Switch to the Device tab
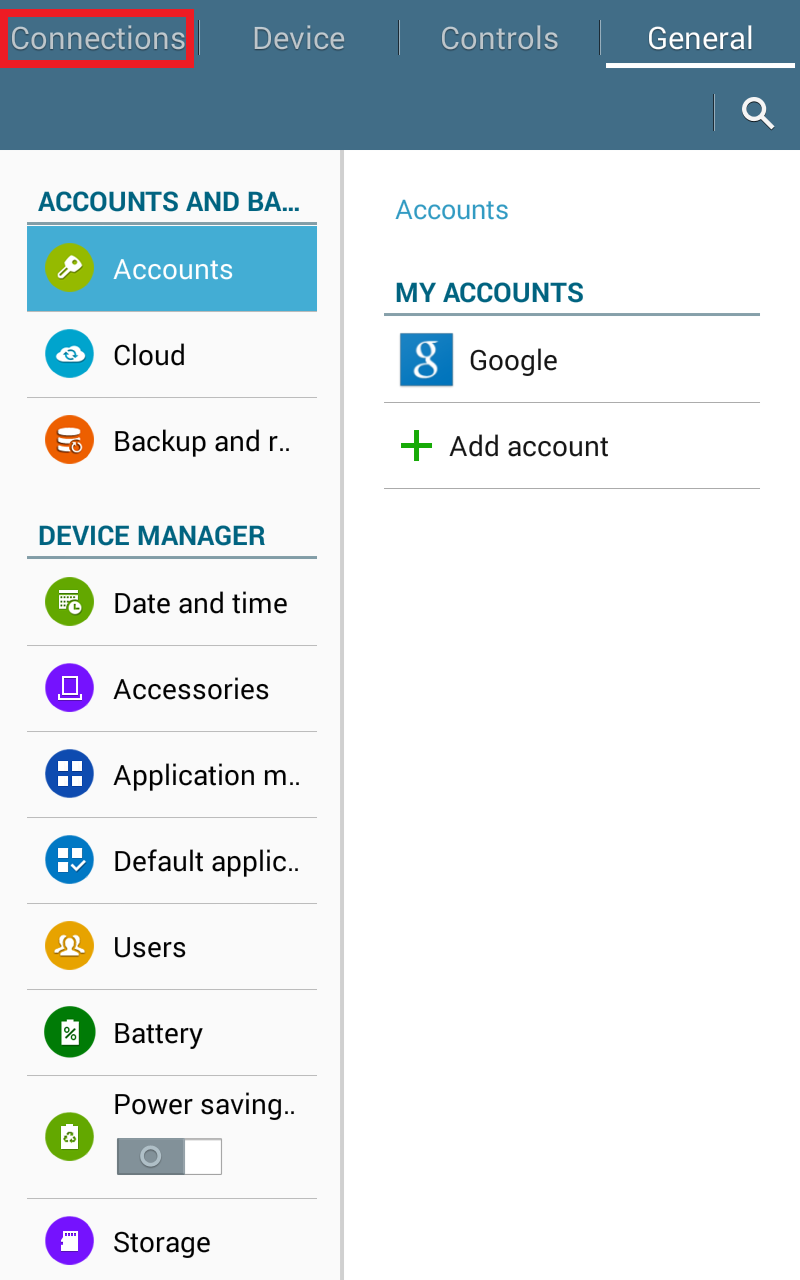 click(298, 39)
